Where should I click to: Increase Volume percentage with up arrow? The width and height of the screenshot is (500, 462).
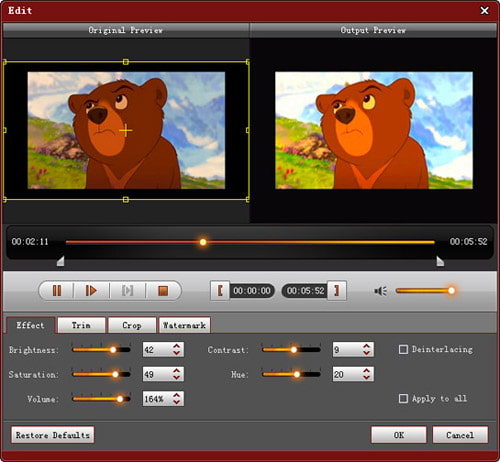(177, 395)
